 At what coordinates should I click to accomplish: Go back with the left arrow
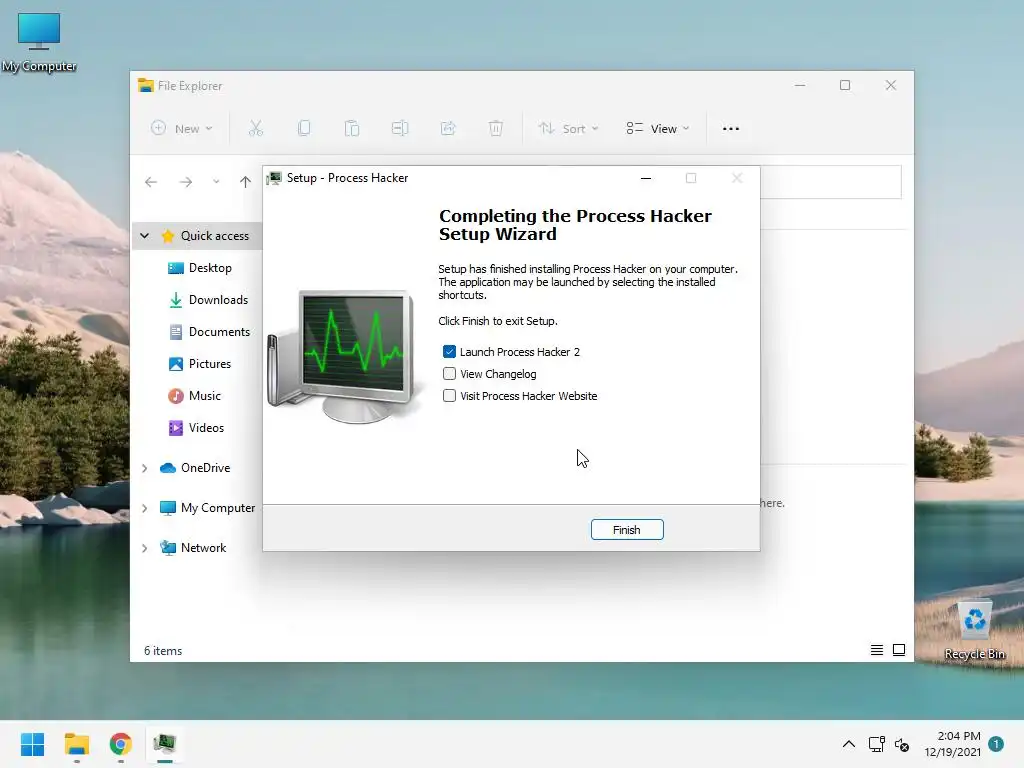point(151,182)
